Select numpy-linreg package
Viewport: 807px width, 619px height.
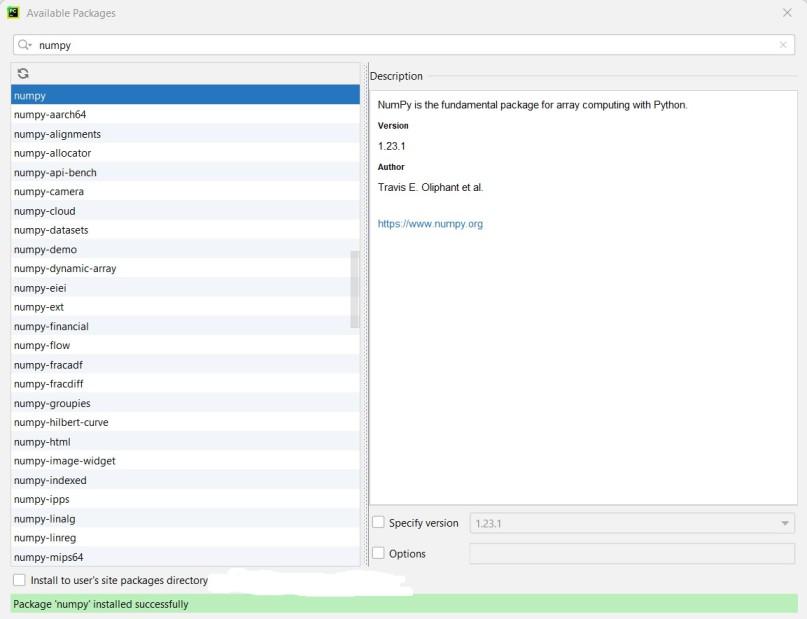click(x=185, y=538)
